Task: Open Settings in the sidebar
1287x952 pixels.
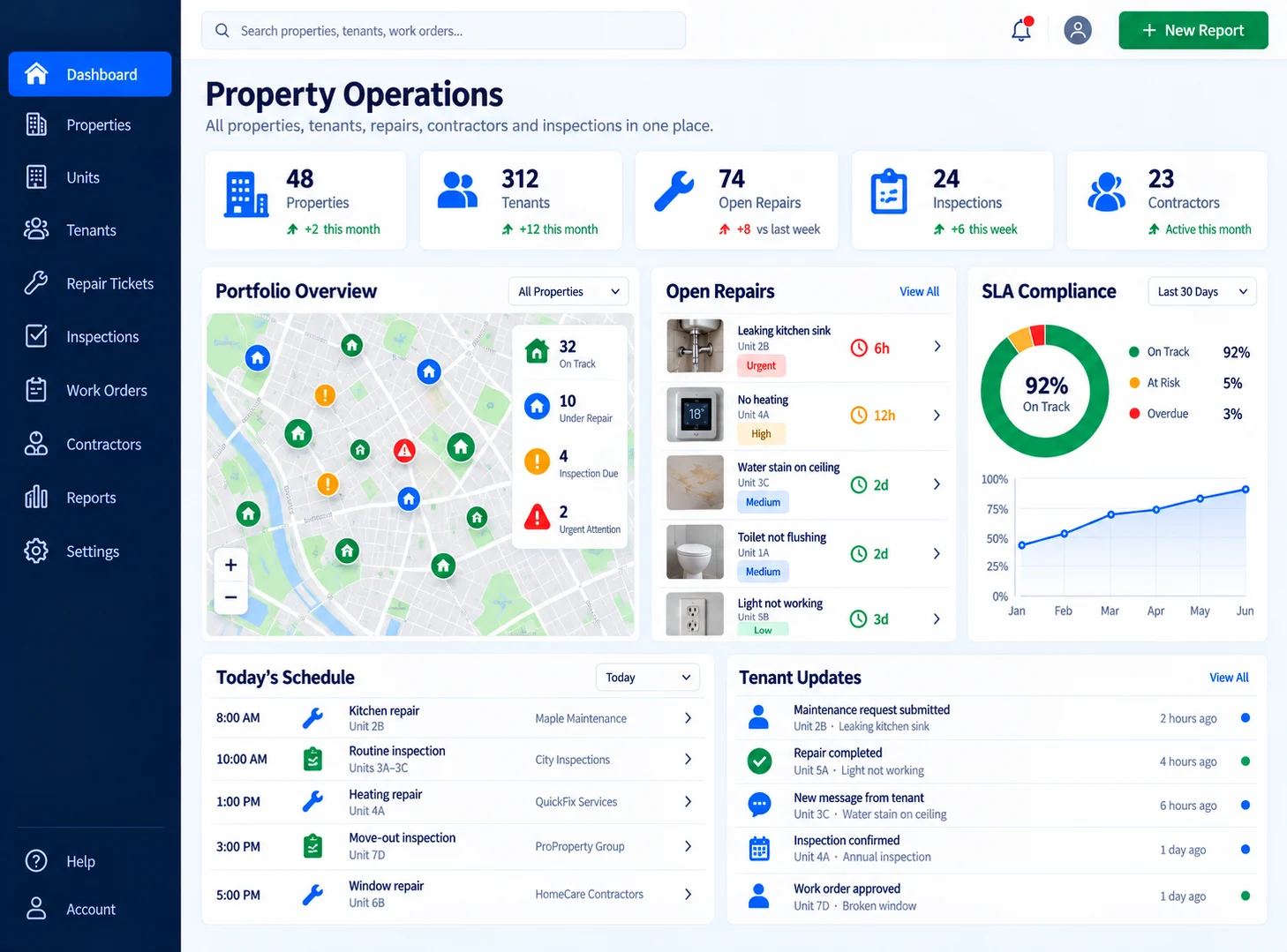Action: point(90,551)
